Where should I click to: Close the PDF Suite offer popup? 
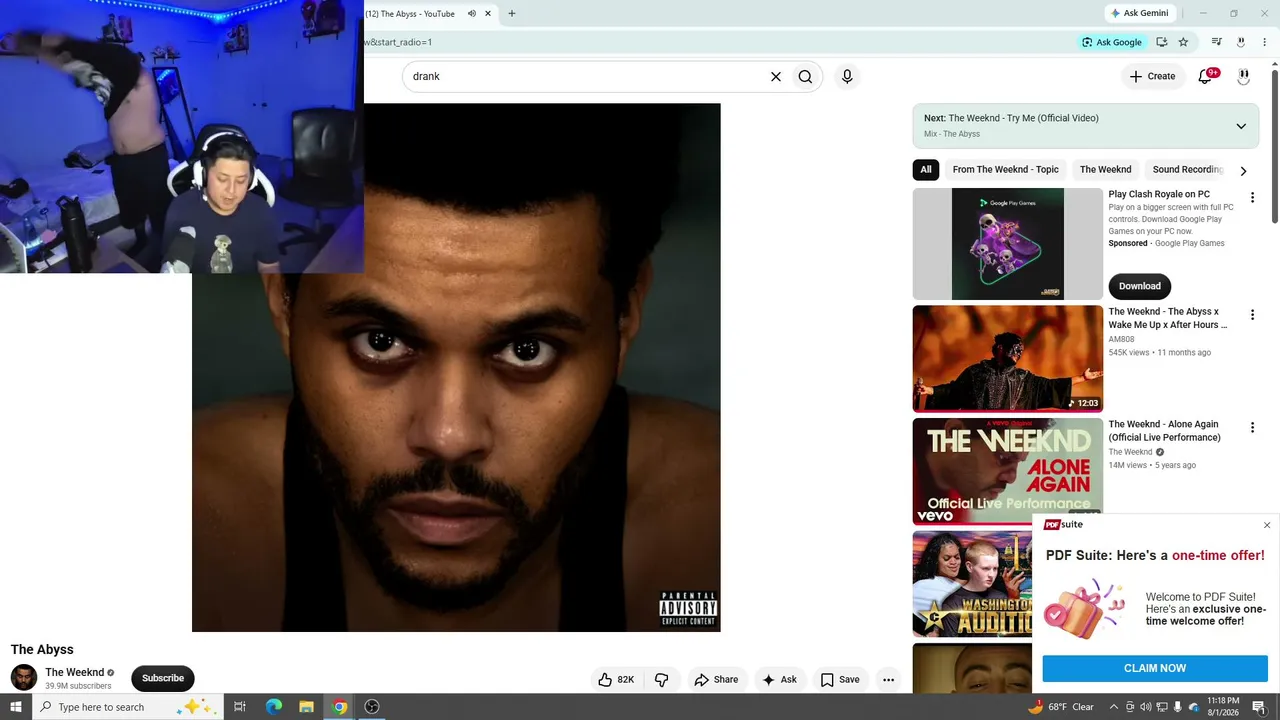[1267, 525]
